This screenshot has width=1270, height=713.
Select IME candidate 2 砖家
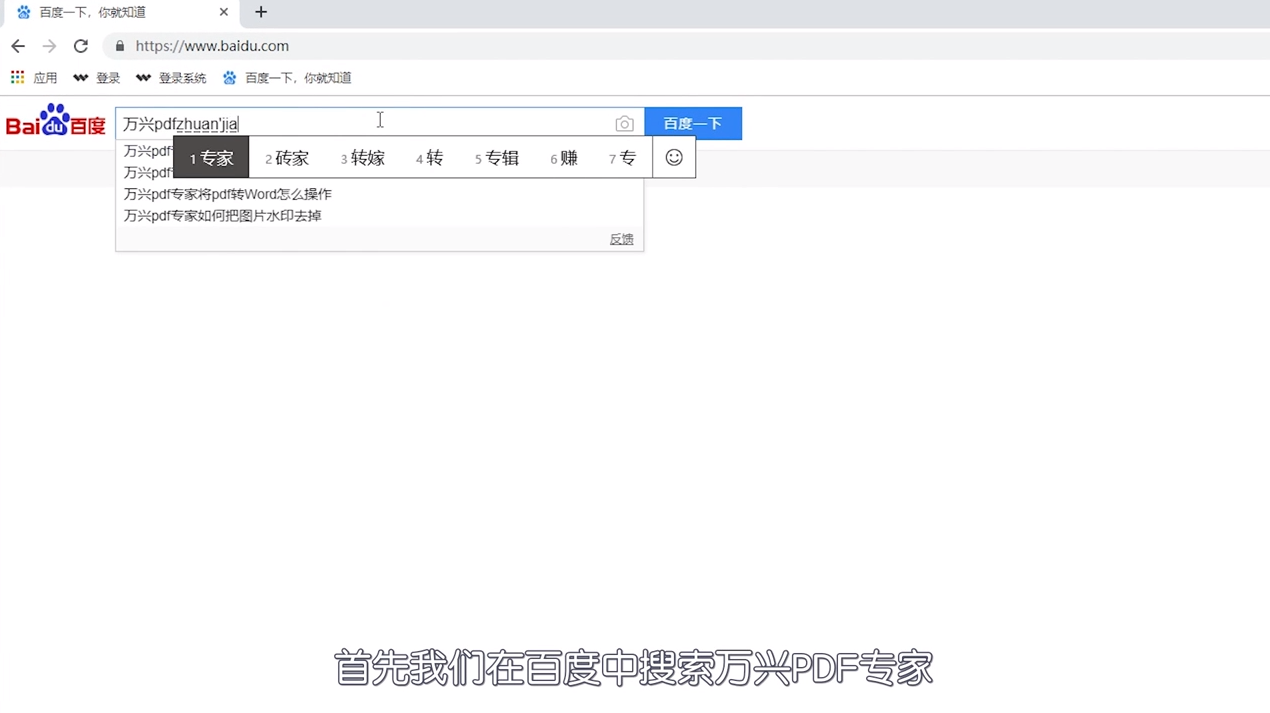tap(287, 158)
